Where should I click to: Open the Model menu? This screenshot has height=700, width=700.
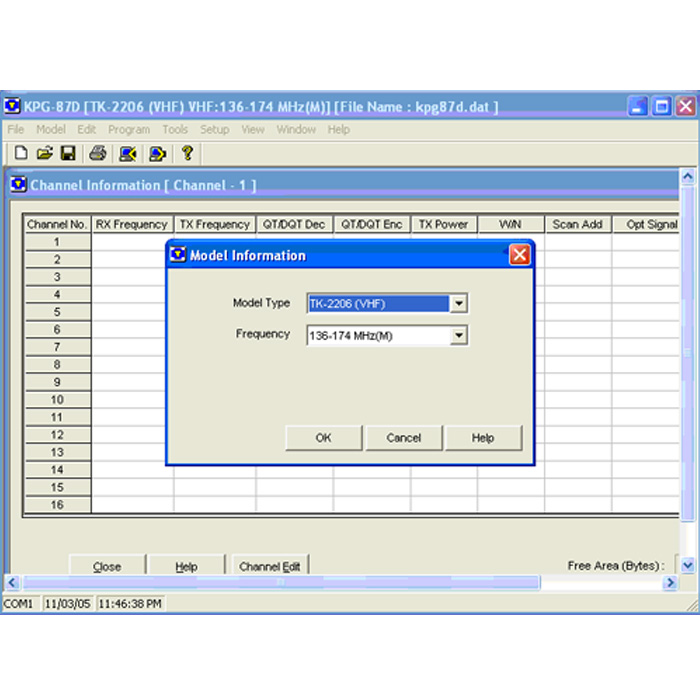[x=51, y=129]
